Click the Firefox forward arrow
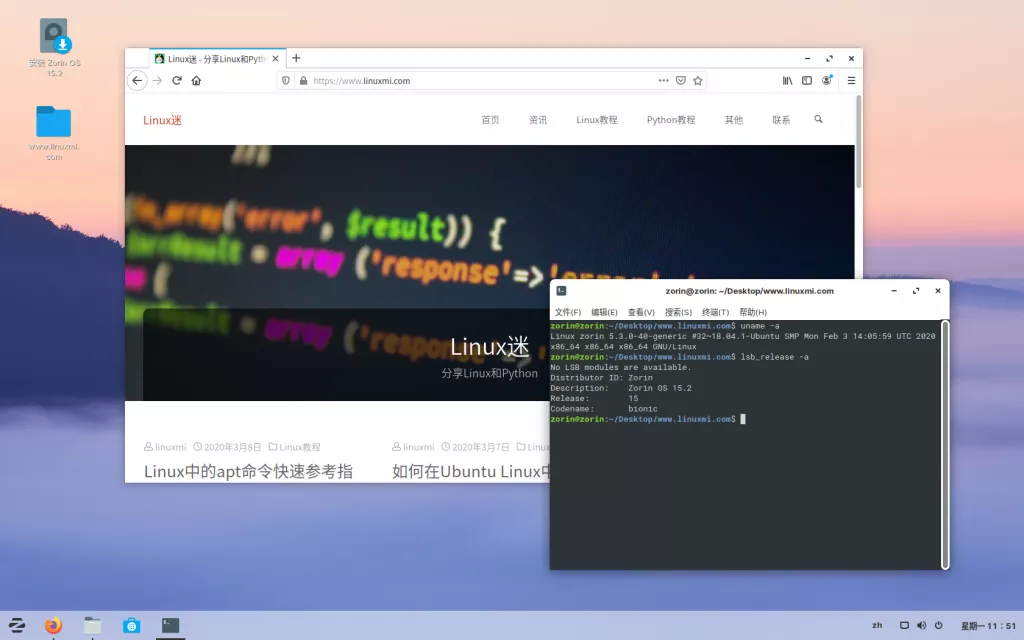 pos(157,80)
